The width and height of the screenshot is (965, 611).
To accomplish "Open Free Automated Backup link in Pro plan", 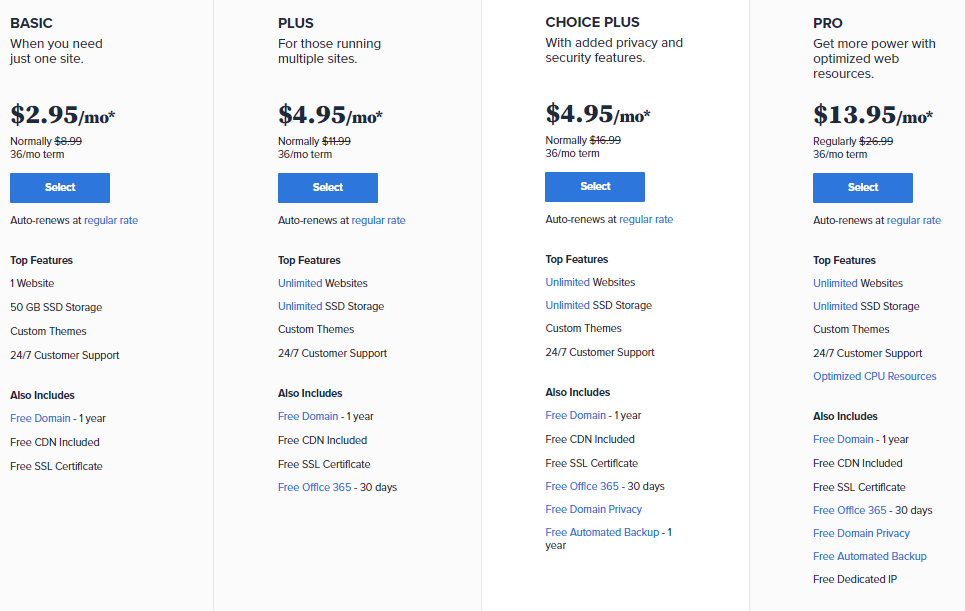I will tap(869, 556).
